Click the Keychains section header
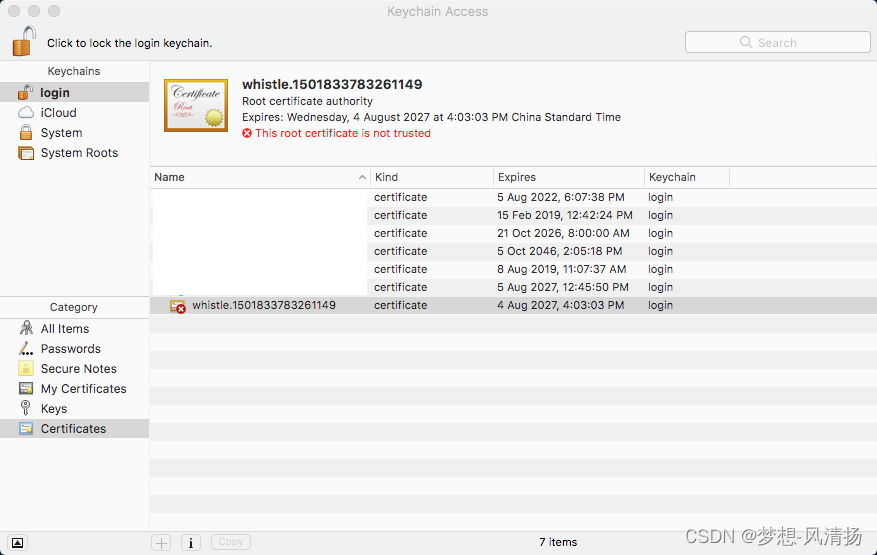The width and height of the screenshot is (877, 555). point(74,71)
